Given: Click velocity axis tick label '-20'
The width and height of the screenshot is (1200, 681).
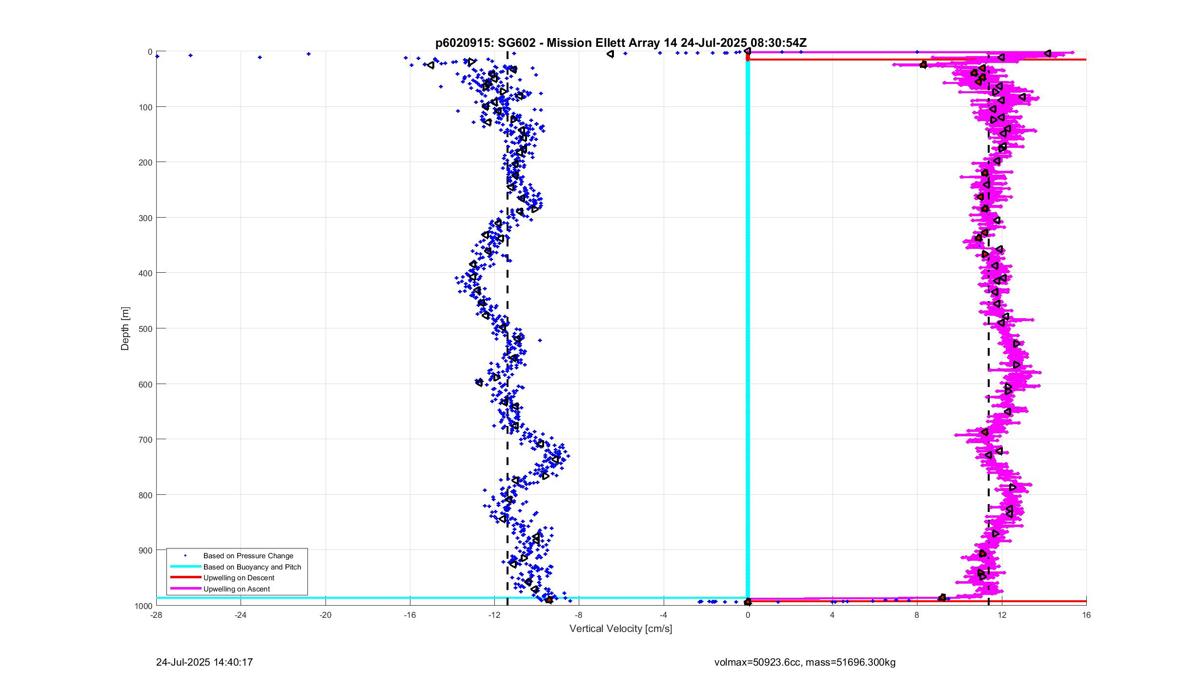Looking at the screenshot, I should [325, 615].
